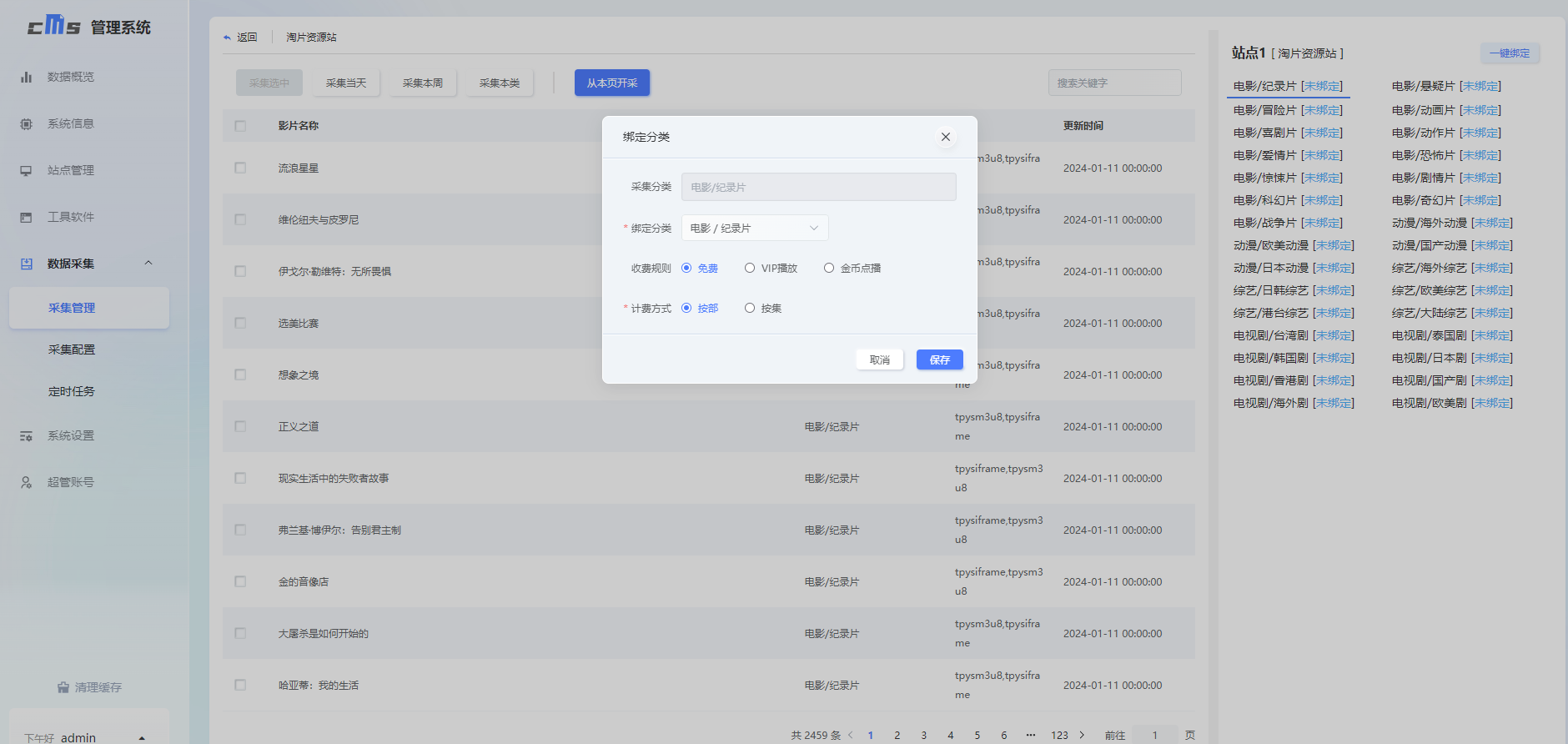Click the 搜索关键字 search field

1114,83
